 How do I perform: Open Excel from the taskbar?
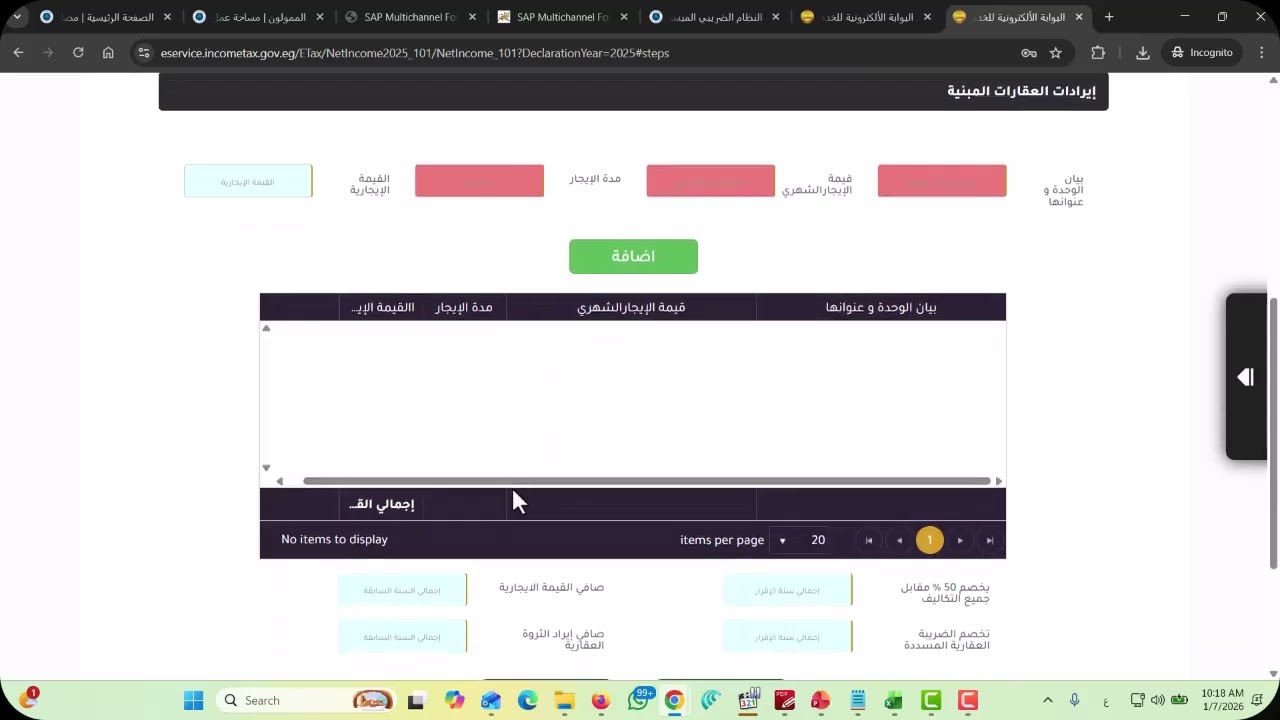(x=893, y=700)
